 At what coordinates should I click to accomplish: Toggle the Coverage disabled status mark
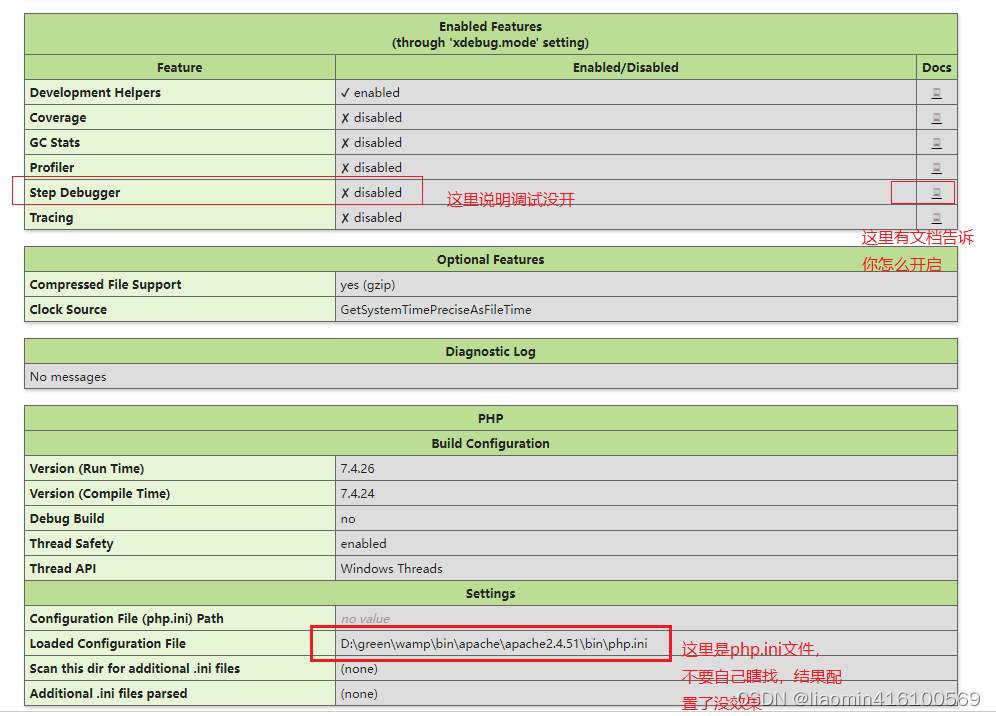pyautogui.click(x=347, y=117)
